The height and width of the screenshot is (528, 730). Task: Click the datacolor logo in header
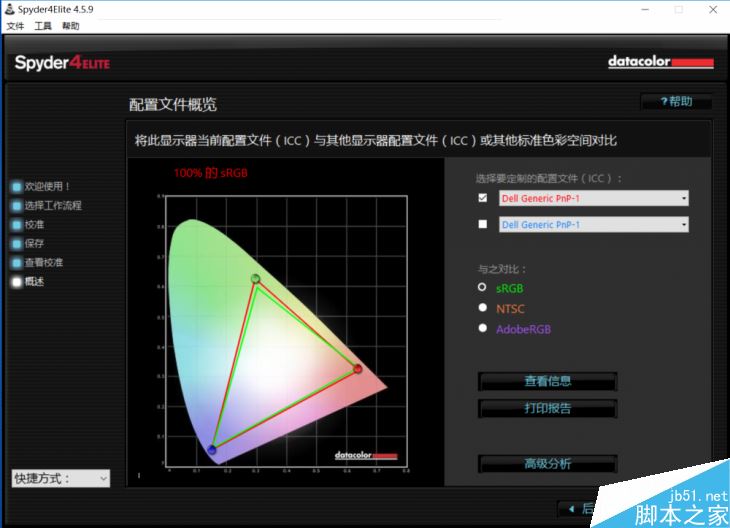(661, 61)
